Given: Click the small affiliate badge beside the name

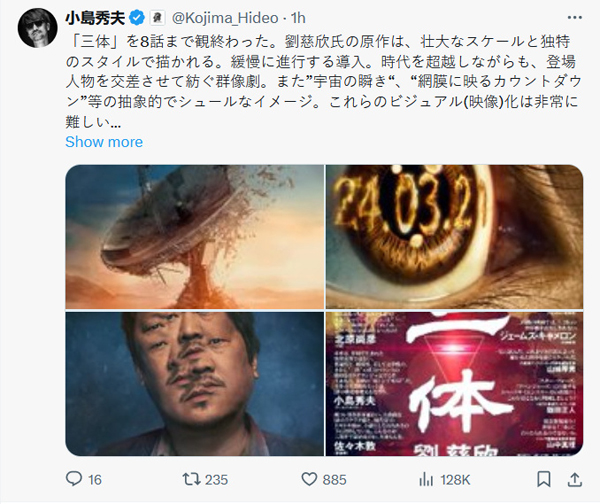Looking at the screenshot, I should [157, 18].
